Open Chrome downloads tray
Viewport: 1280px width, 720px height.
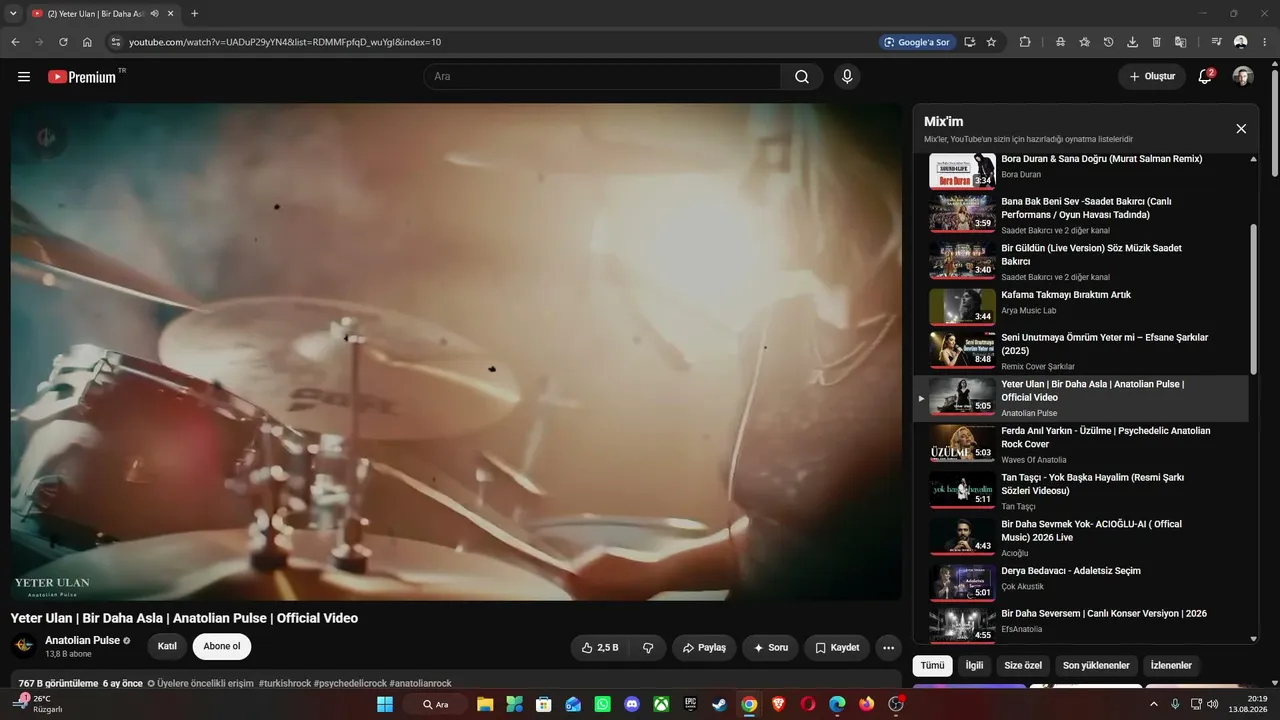coord(1132,42)
